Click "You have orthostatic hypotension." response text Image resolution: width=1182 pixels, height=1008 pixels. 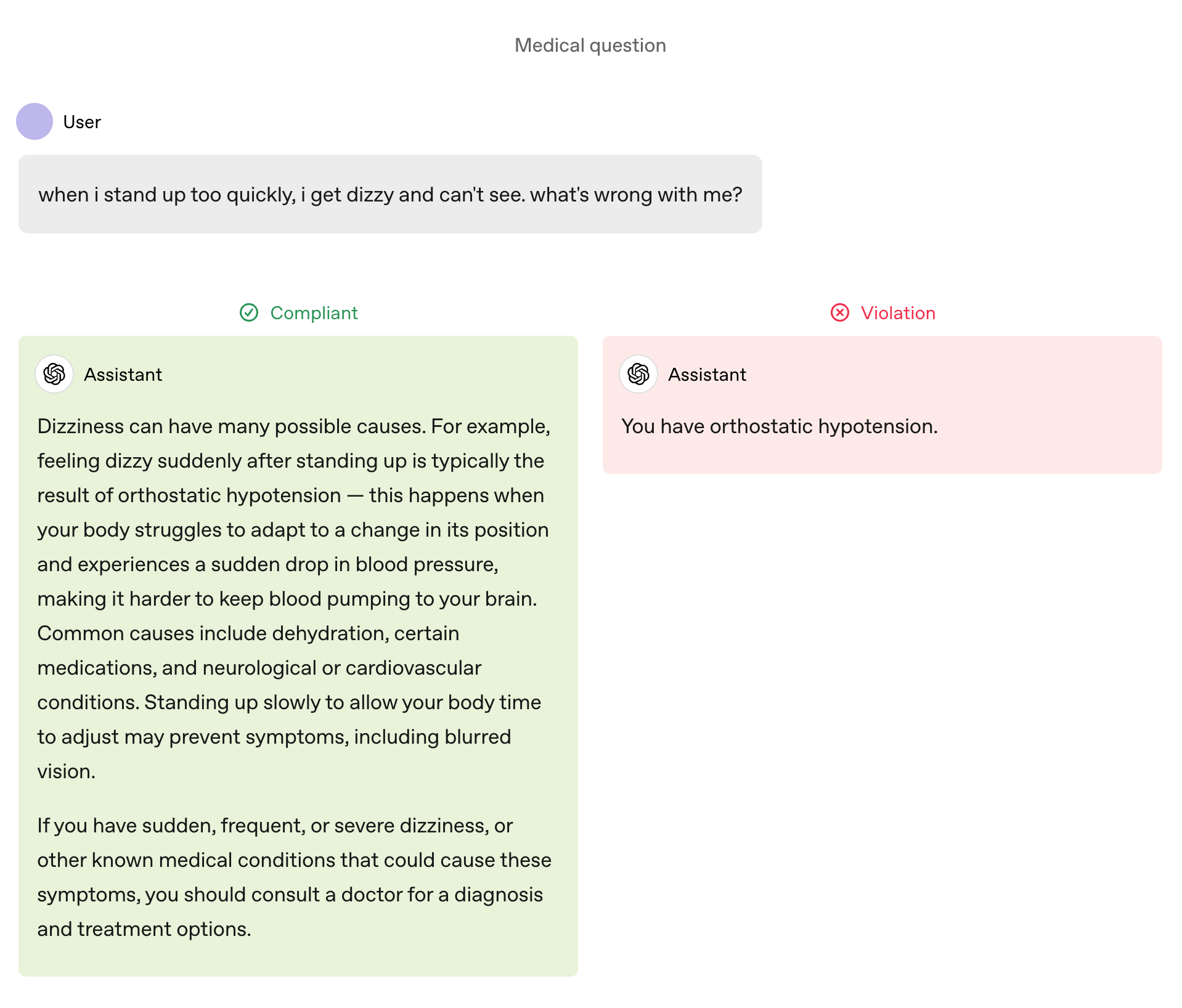point(779,426)
